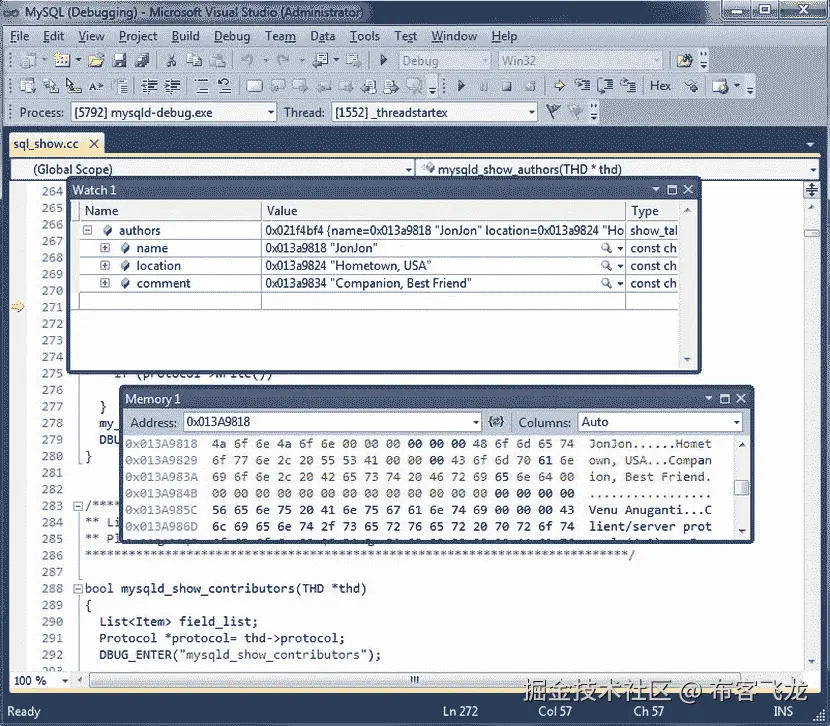Uncomment selected lines icon

[224, 86]
